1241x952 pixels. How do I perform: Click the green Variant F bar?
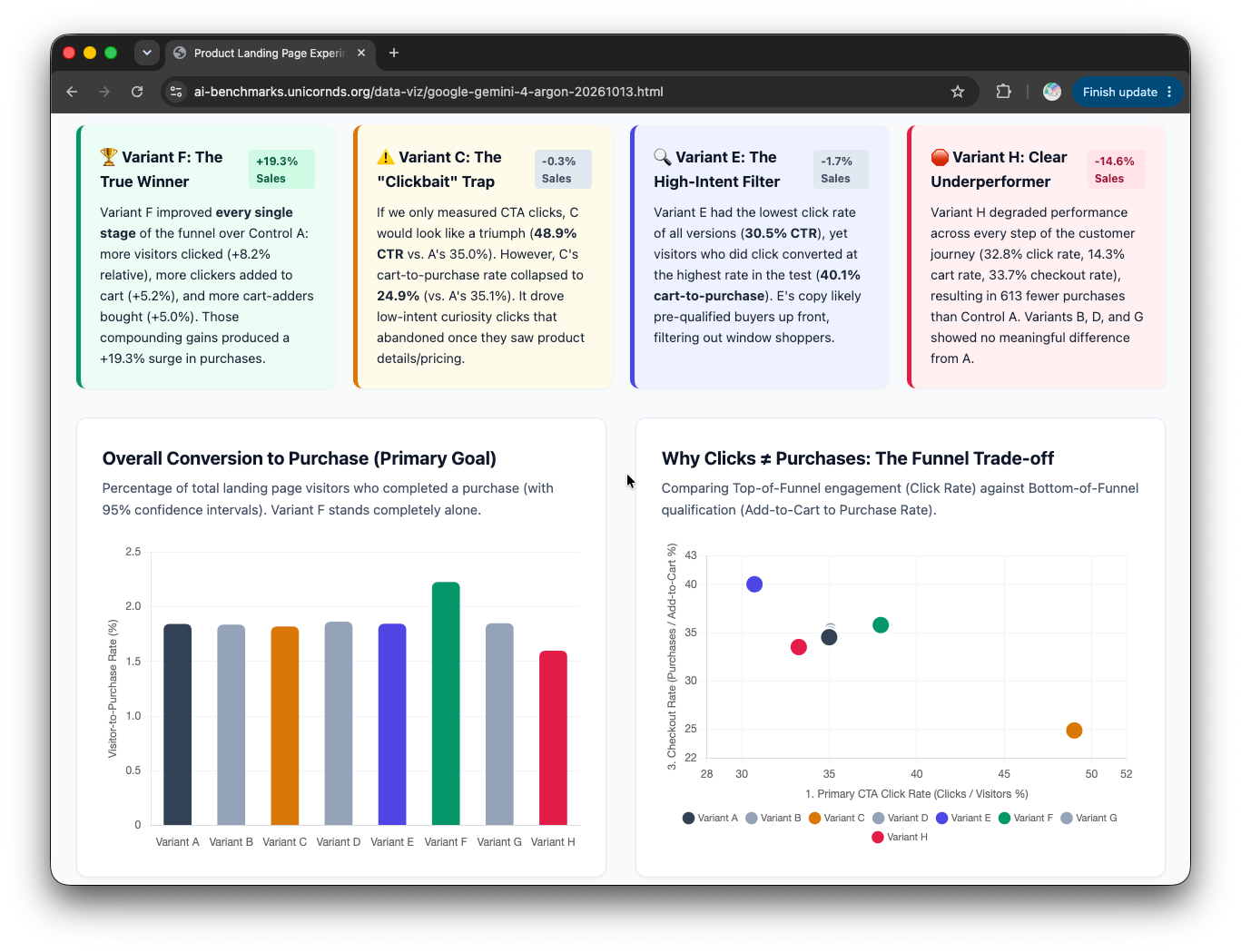click(446, 703)
